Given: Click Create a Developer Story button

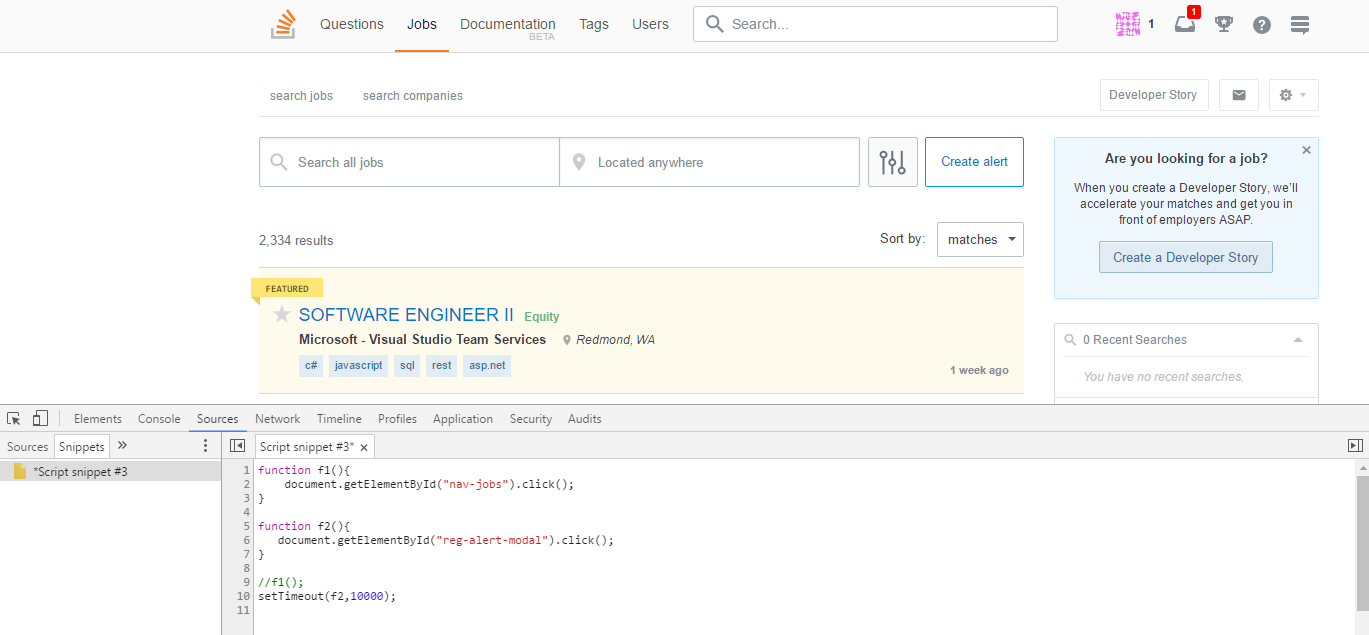Looking at the screenshot, I should [1186, 257].
